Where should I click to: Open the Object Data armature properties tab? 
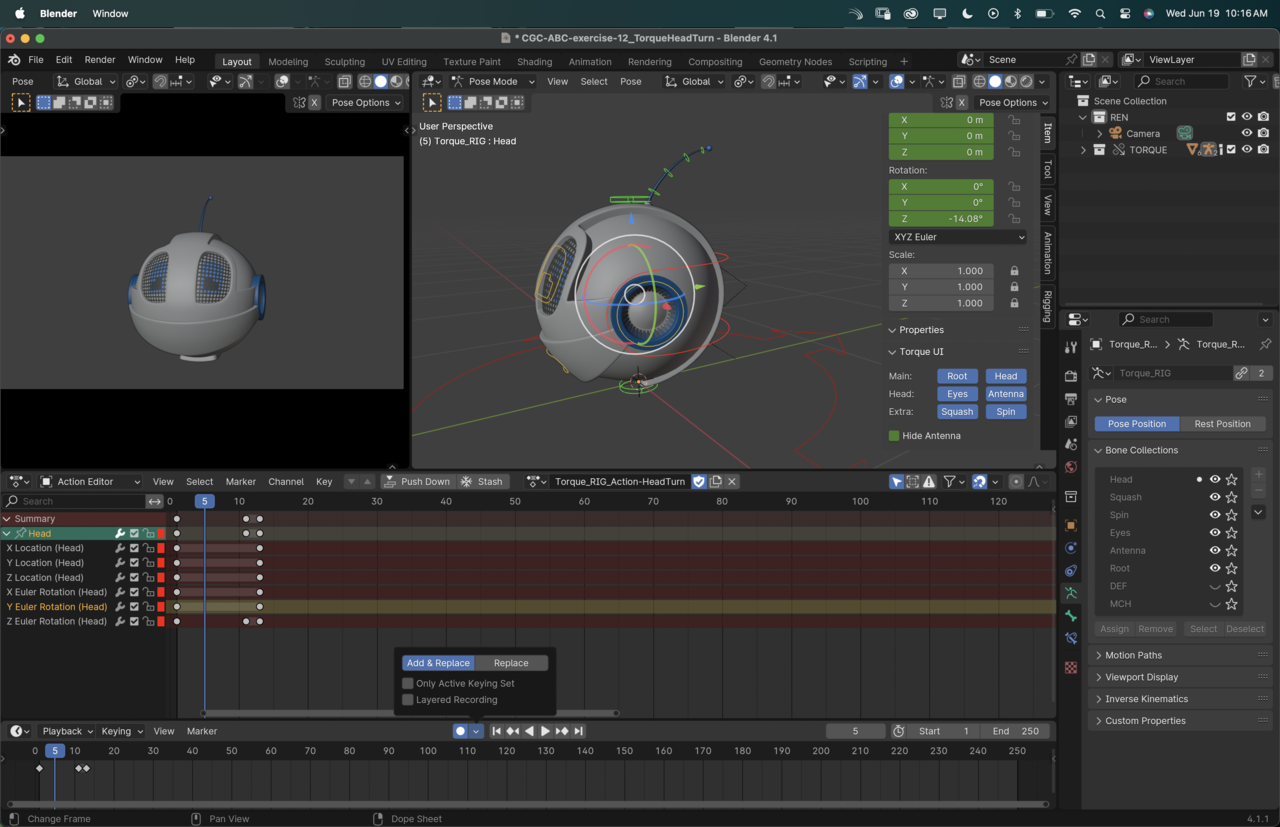click(1071, 593)
